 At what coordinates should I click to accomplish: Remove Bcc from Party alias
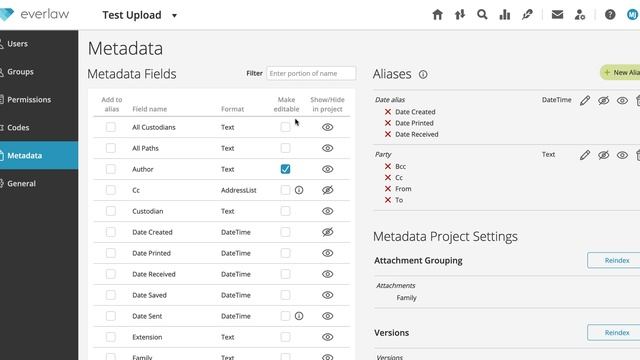click(x=388, y=166)
